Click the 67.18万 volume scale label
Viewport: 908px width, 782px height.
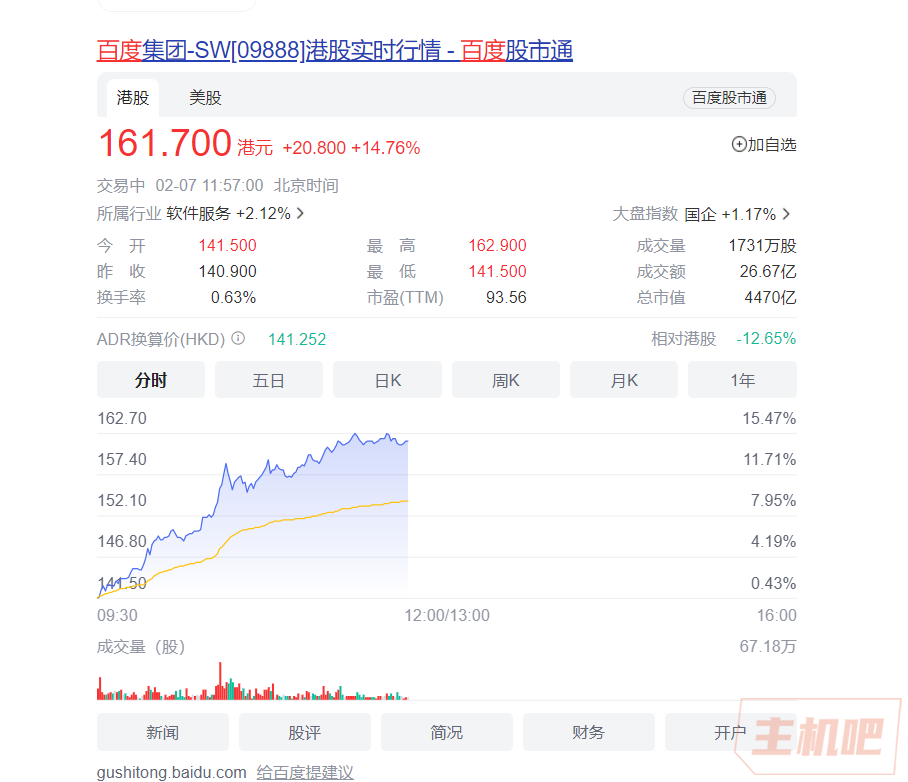[768, 646]
